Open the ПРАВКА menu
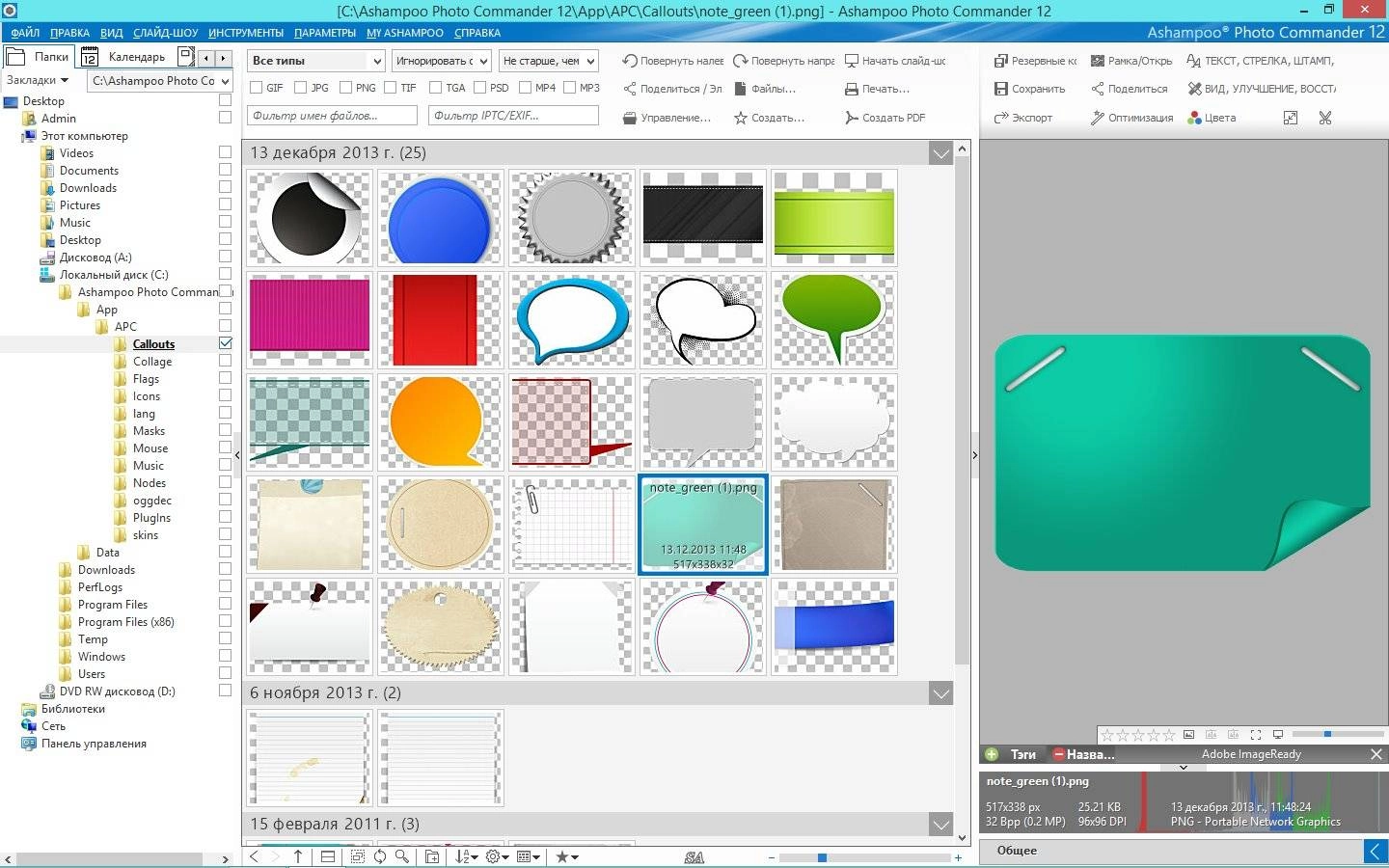Image resolution: width=1389 pixels, height=868 pixels. pos(69,33)
